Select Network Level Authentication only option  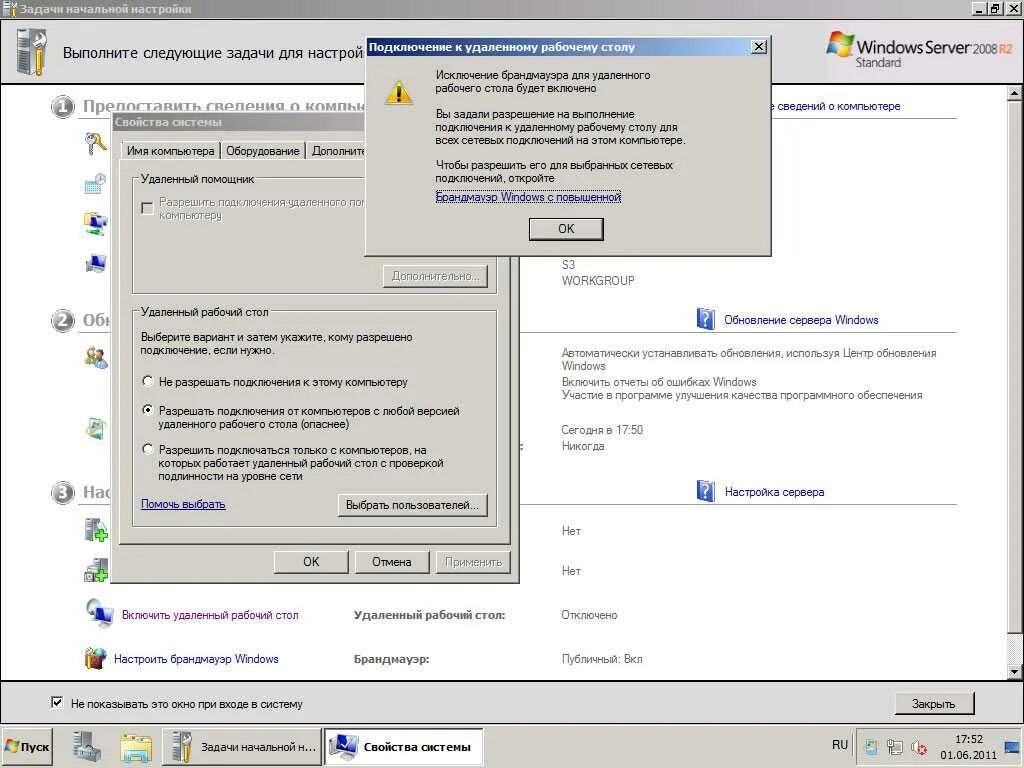pyautogui.click(x=148, y=449)
